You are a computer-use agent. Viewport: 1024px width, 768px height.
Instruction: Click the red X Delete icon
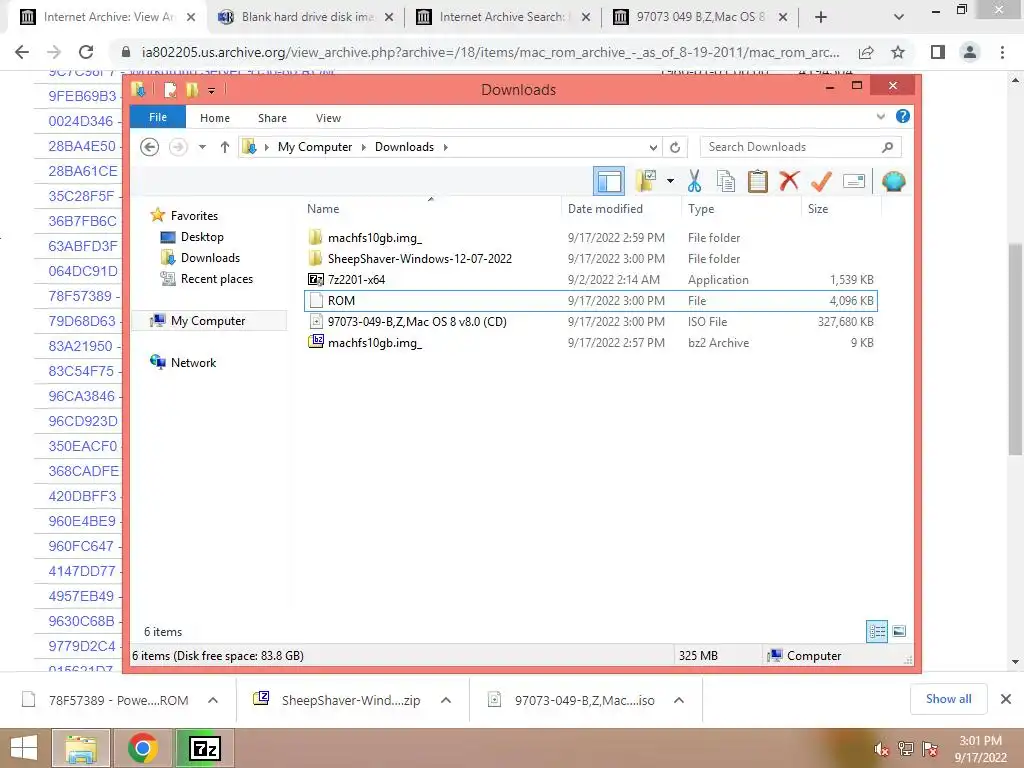tap(789, 180)
